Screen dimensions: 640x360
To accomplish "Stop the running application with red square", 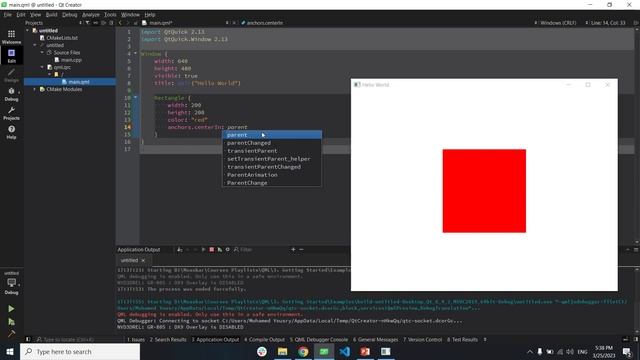I will (x=211, y=249).
